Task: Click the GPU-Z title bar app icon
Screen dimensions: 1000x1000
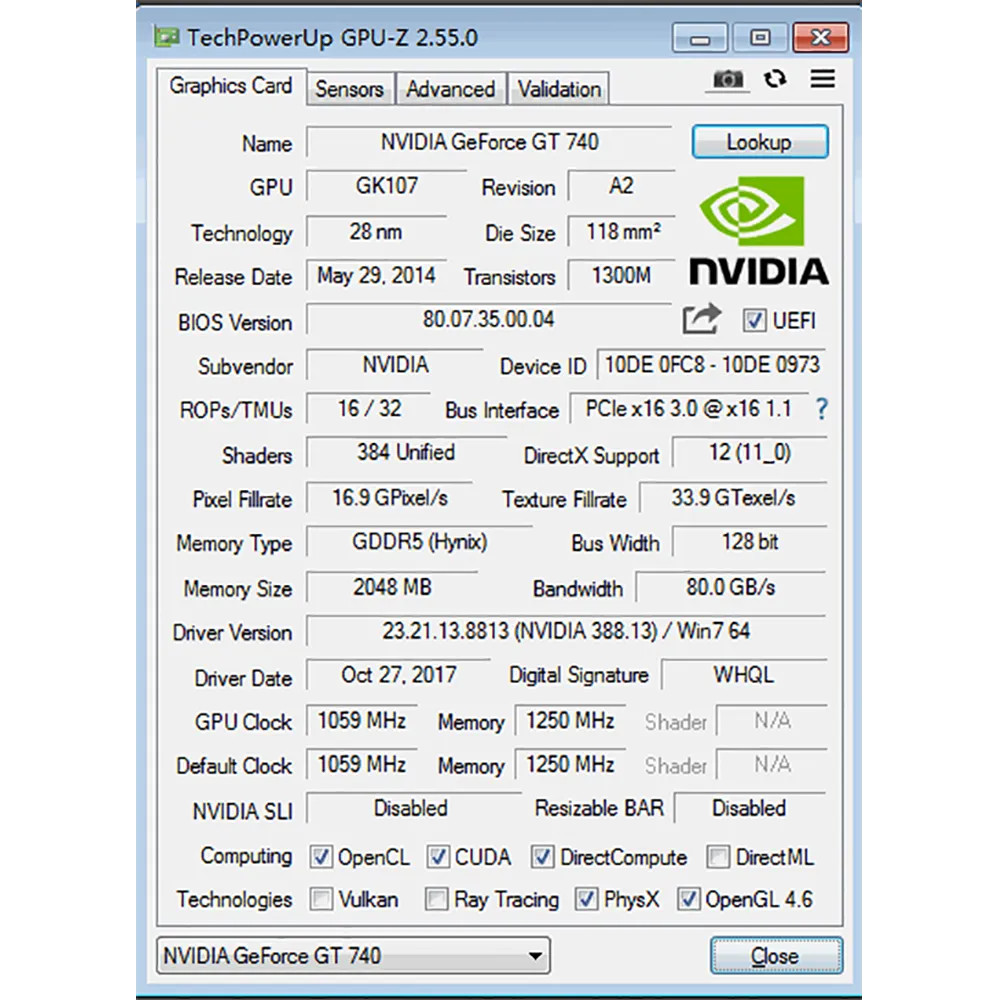Action: (x=167, y=37)
